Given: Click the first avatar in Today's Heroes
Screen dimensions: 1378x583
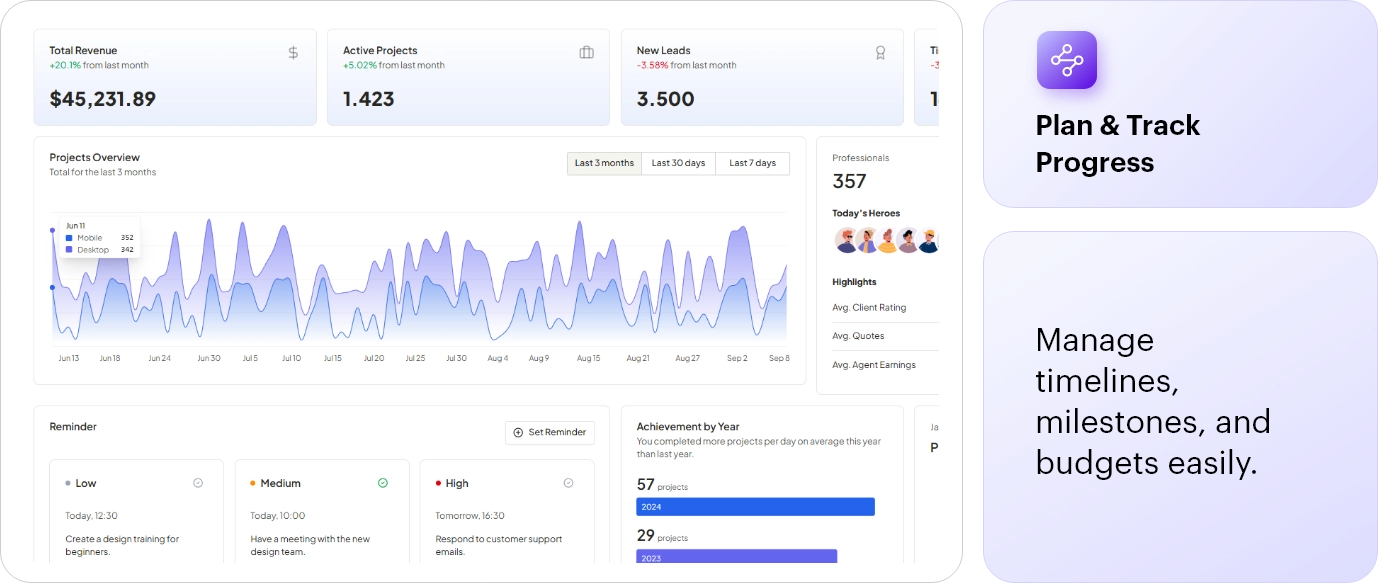Looking at the screenshot, I should click(x=846, y=240).
